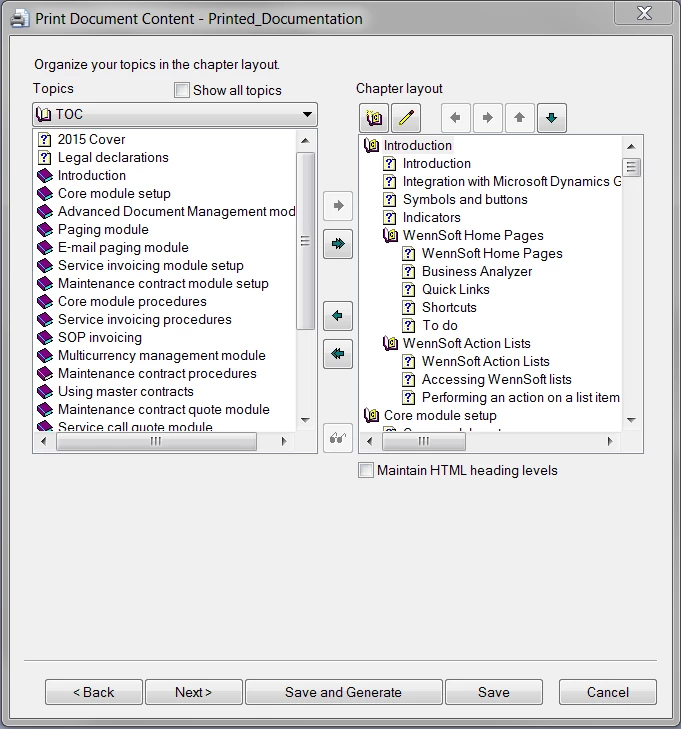Click the remove all double left arrow
681x729 pixels.
tap(338, 354)
